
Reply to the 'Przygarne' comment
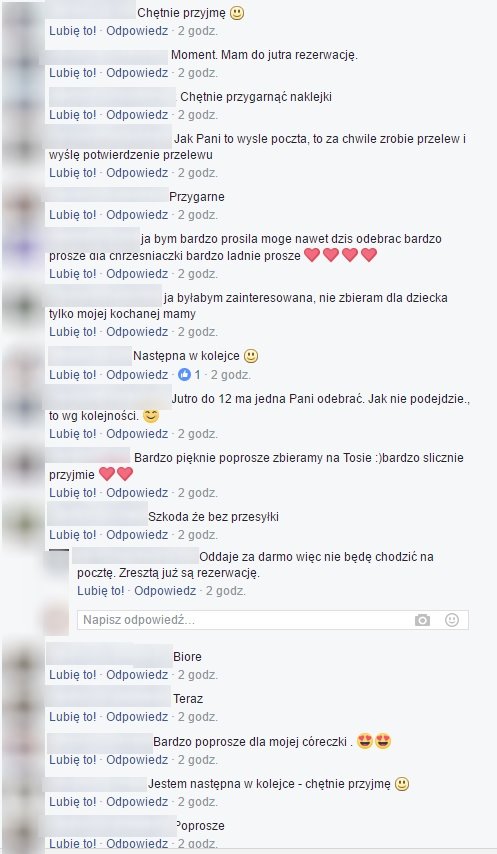[137, 215]
